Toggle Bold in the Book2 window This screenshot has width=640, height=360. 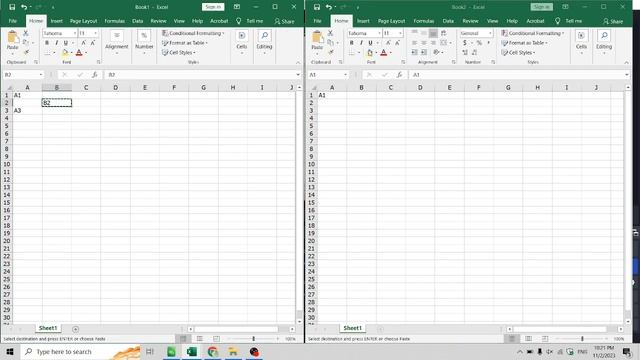click(351, 43)
